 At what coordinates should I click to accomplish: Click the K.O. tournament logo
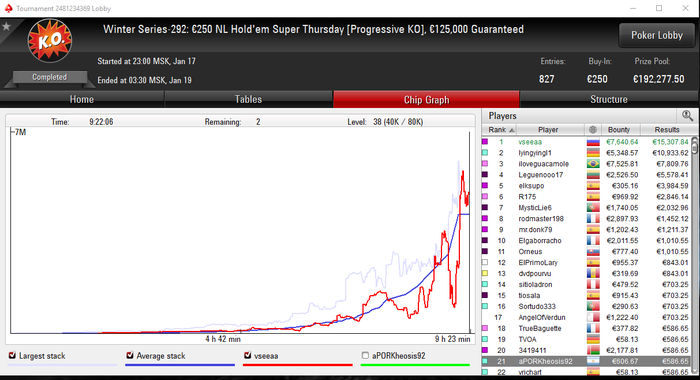pyautogui.click(x=50, y=41)
